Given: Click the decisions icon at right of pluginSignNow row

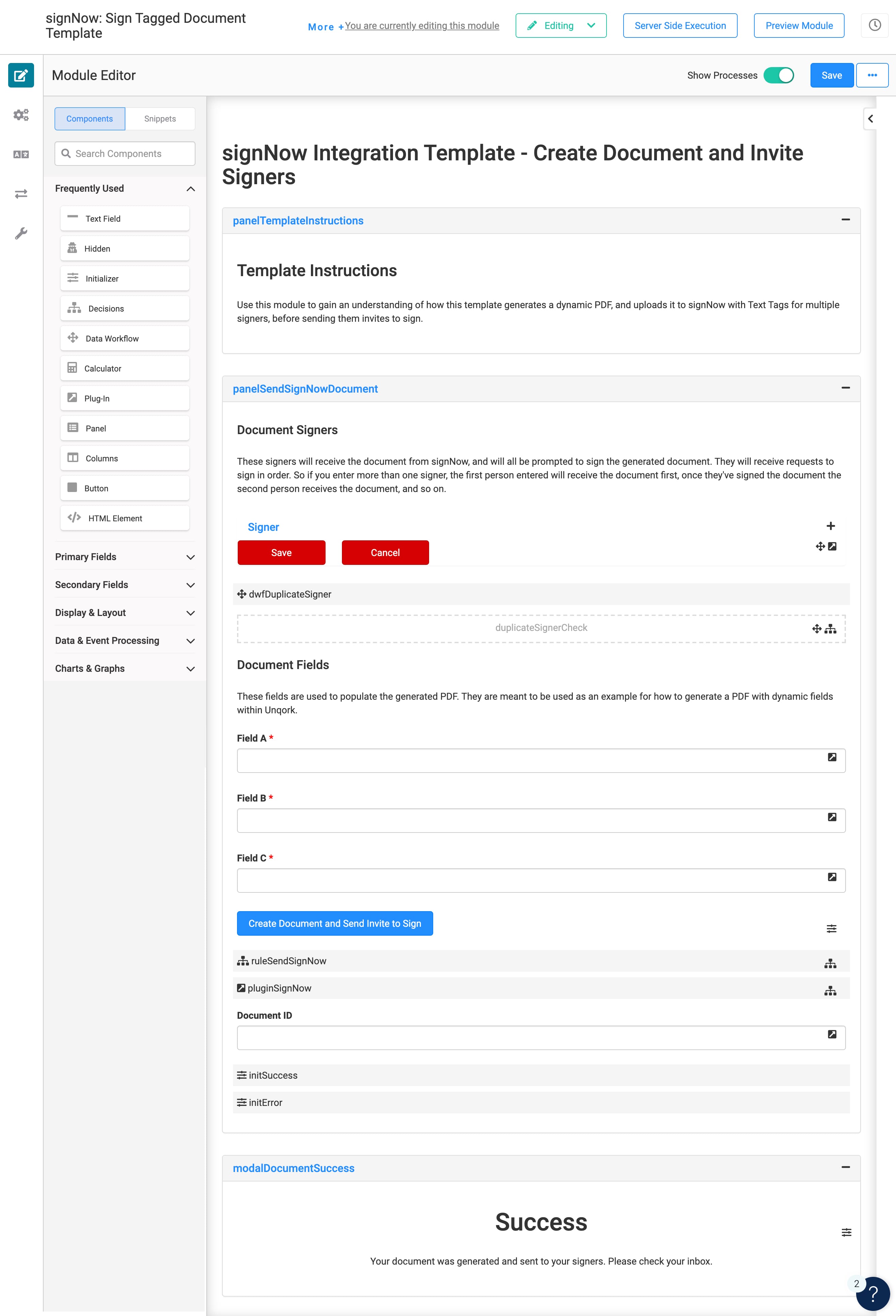Looking at the screenshot, I should [x=830, y=991].
